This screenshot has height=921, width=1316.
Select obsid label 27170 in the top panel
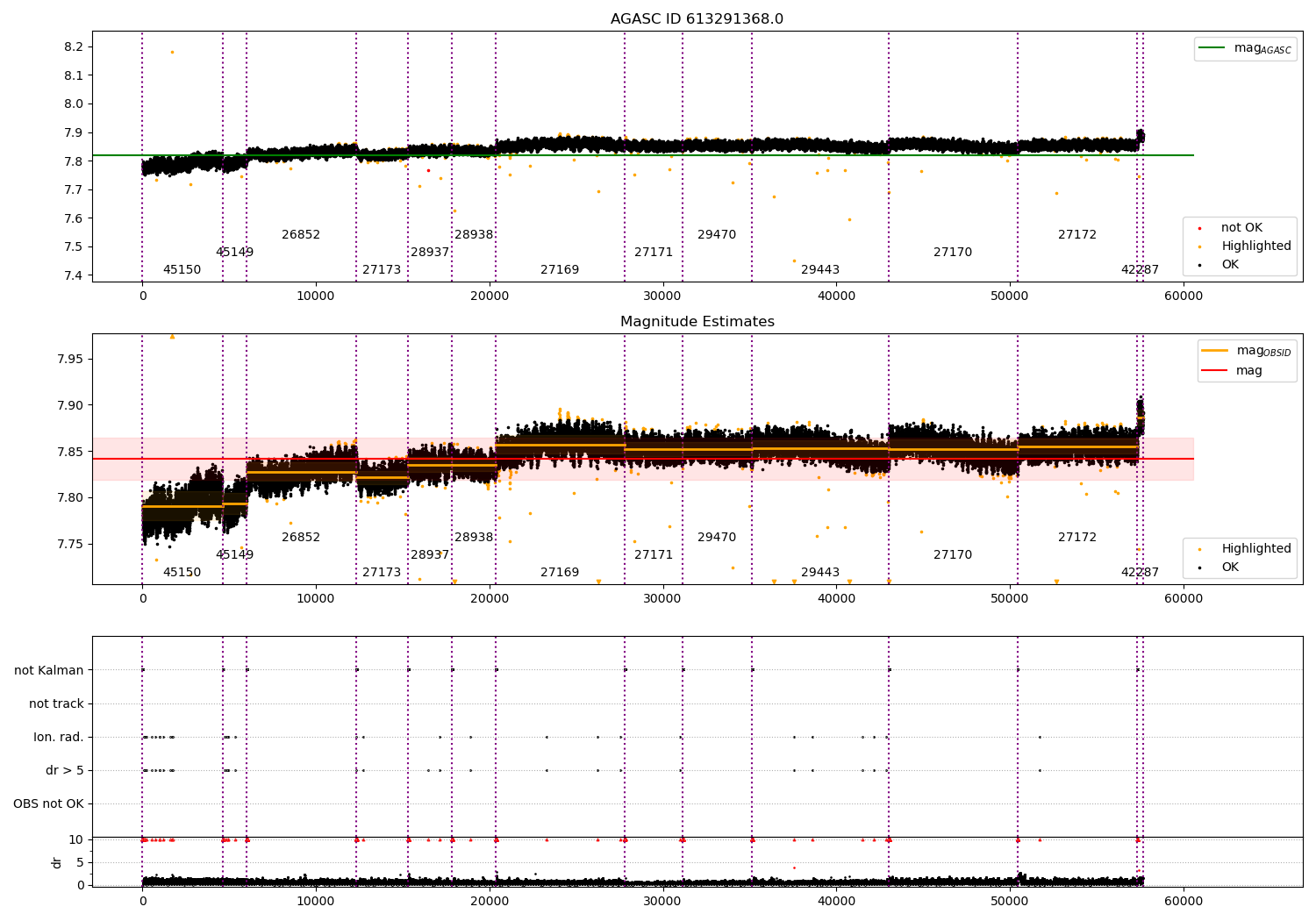tap(953, 253)
